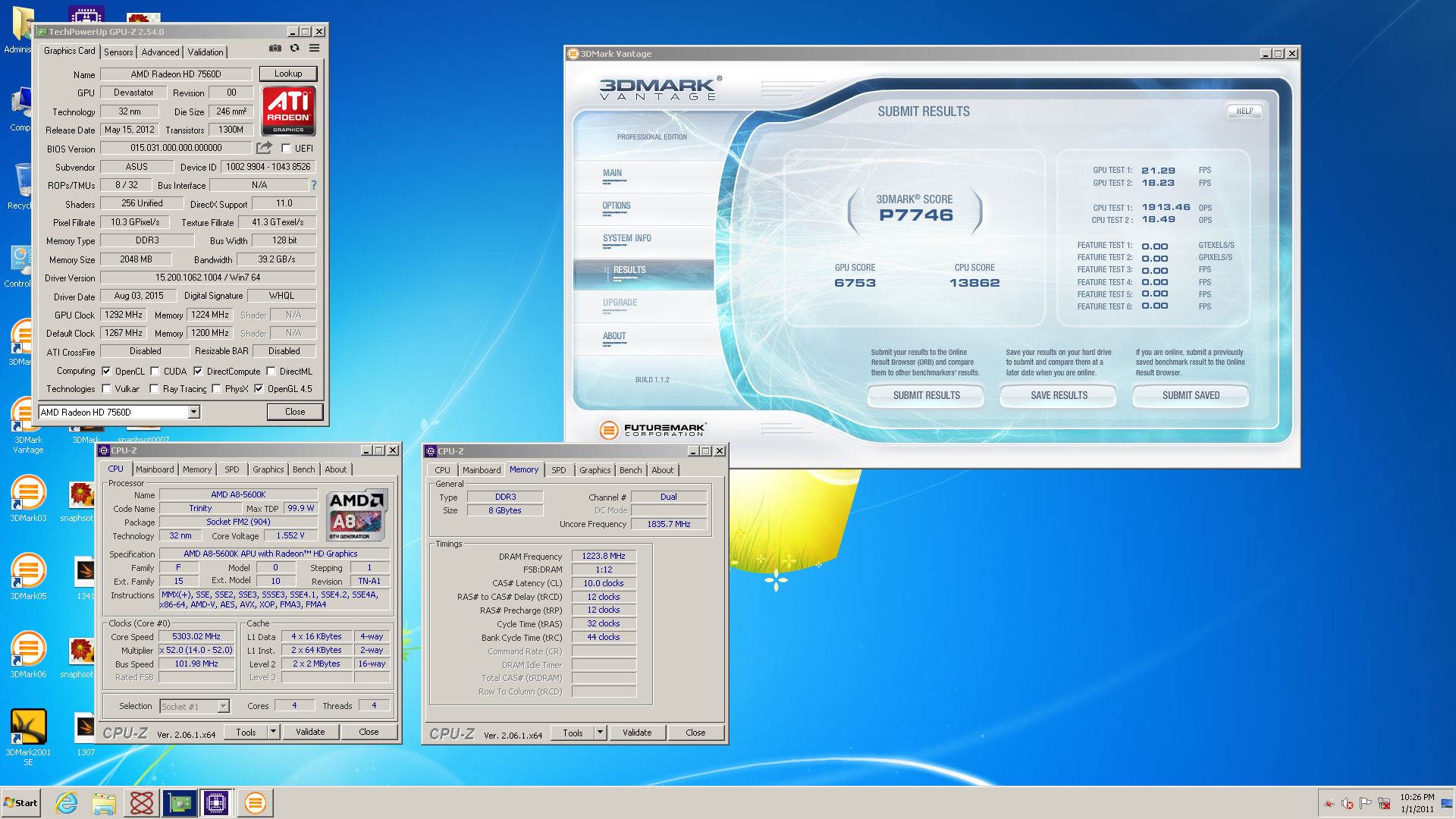Screen dimensions: 1456x819
Task: Open the Socket #1 selection dropdown
Action: click(223, 706)
